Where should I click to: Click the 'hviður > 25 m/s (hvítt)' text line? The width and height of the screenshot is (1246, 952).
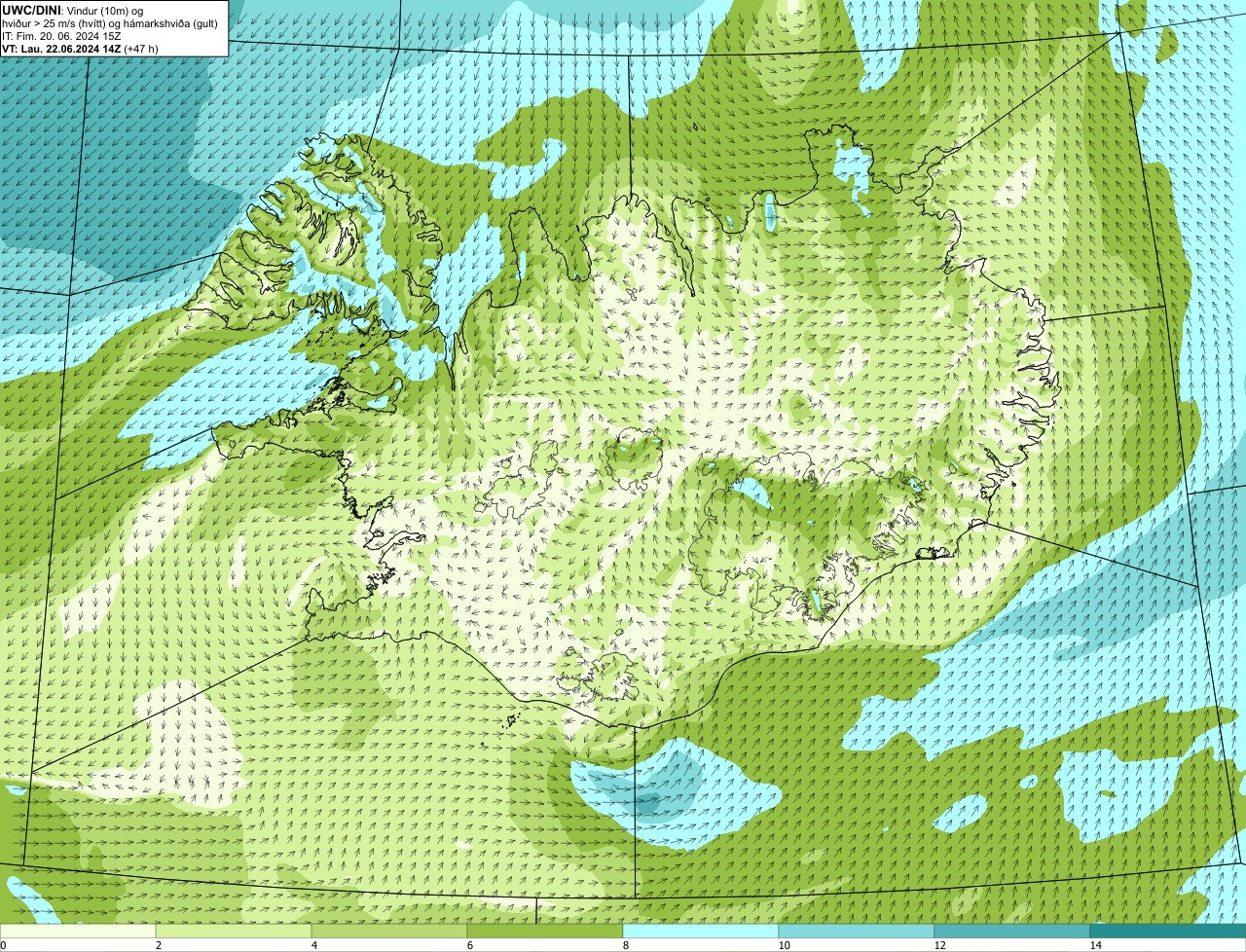click(109, 23)
